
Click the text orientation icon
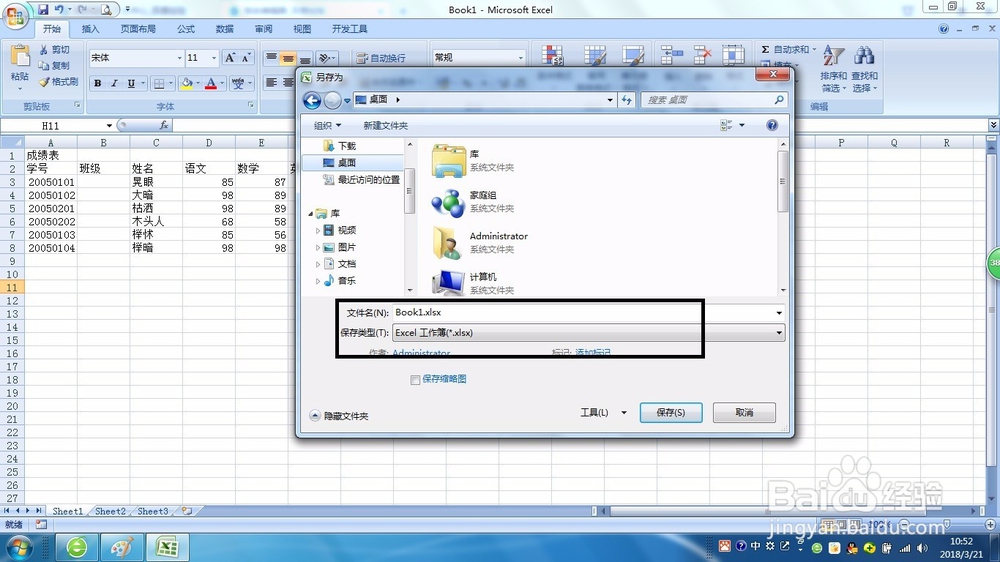[325, 58]
